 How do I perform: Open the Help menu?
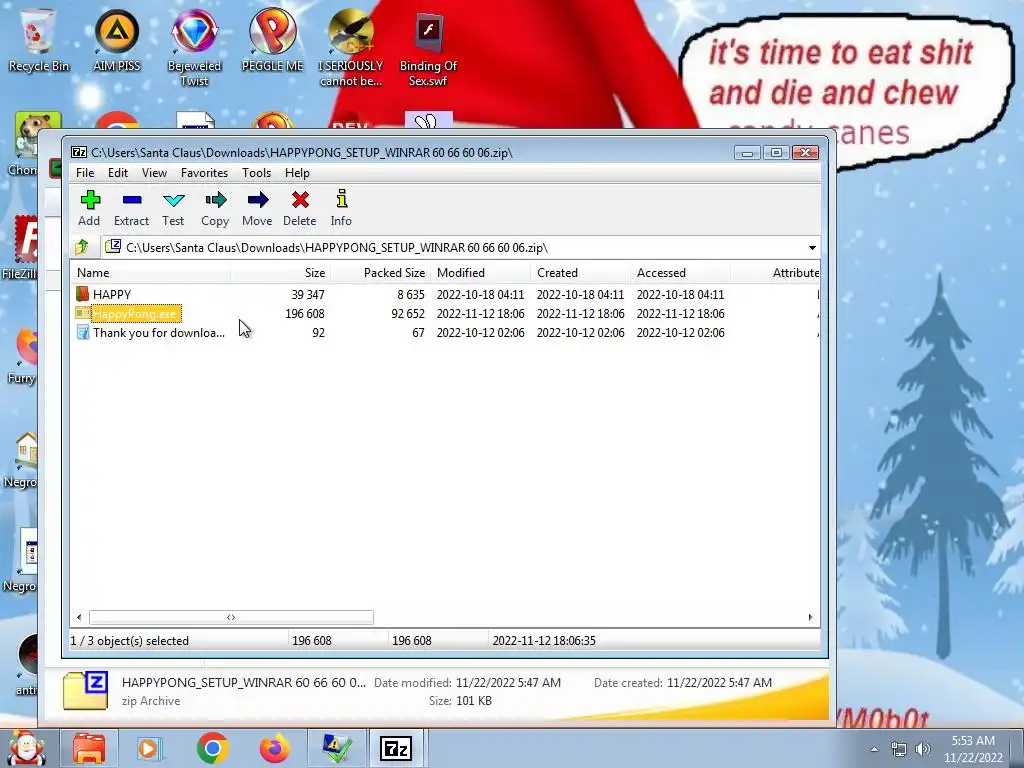297,173
